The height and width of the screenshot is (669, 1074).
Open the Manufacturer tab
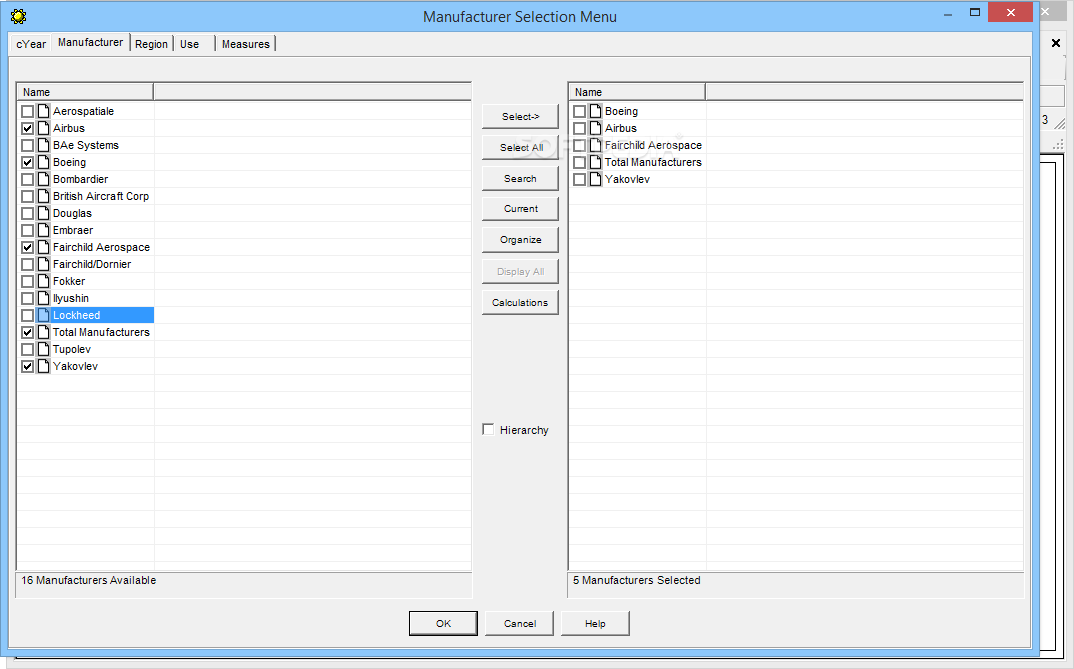(x=90, y=42)
